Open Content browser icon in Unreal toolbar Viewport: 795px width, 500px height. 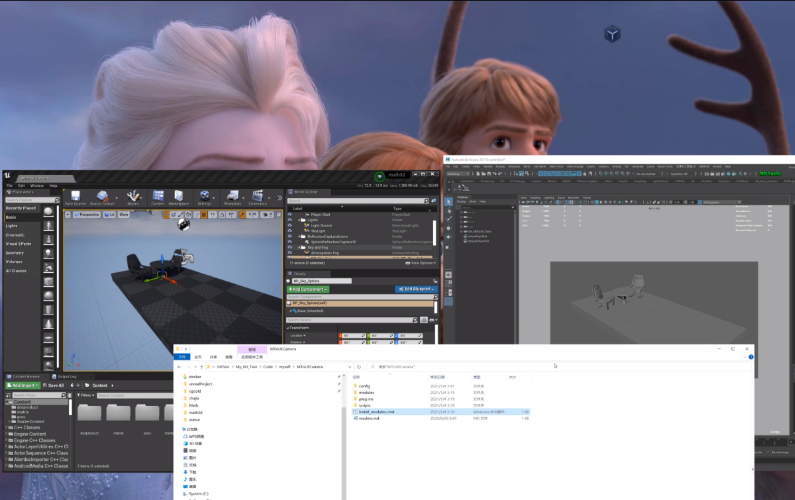158,197
